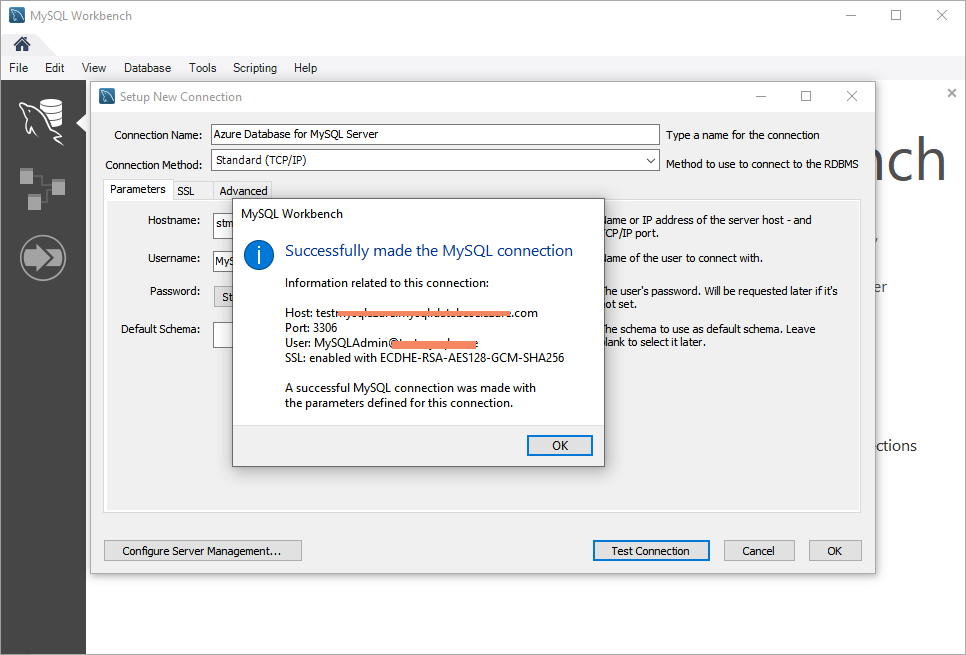
Task: Open the Models sidebar icon
Action: pos(42,189)
